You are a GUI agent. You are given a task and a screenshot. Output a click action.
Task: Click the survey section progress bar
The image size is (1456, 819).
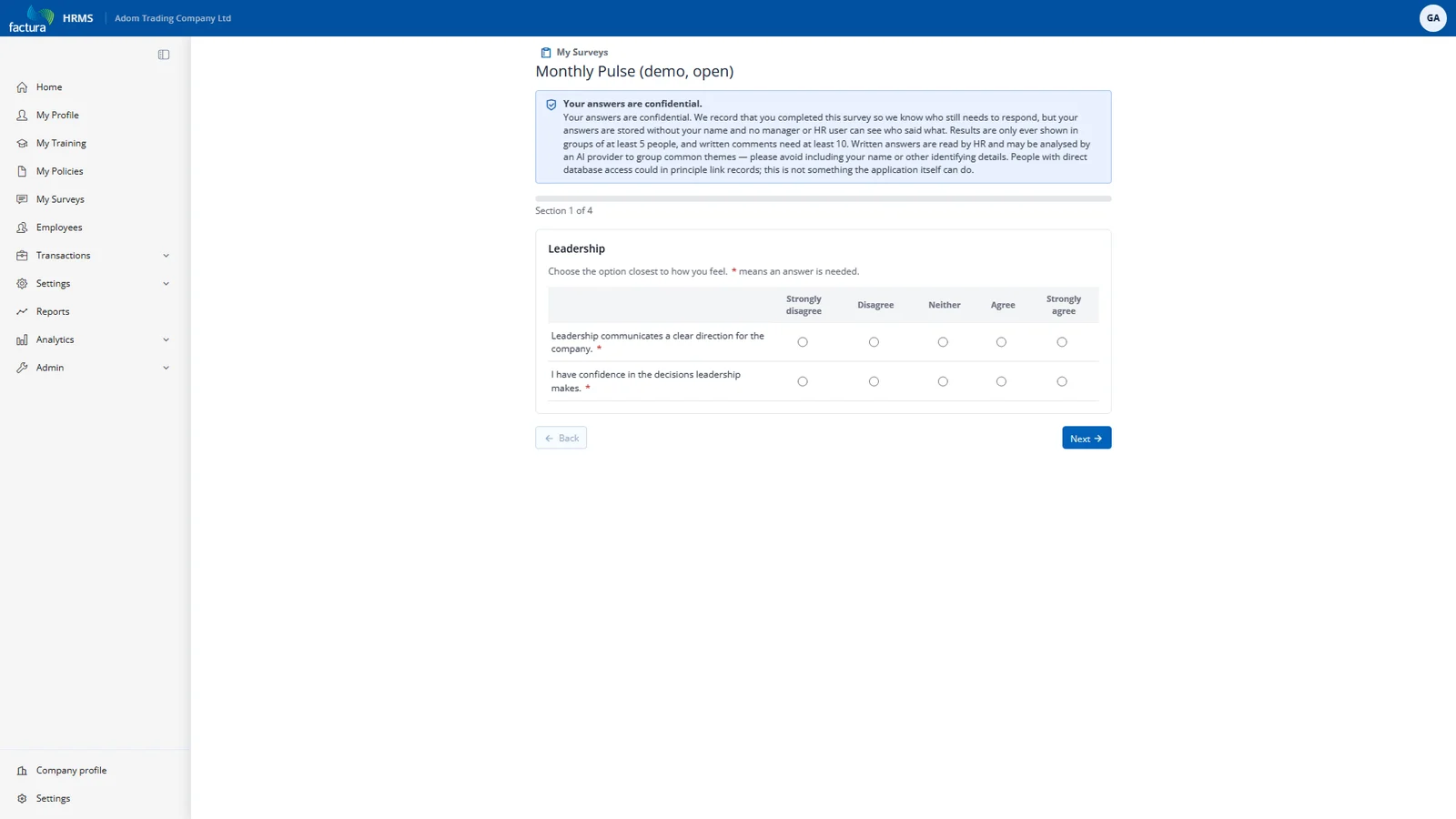pos(823,198)
